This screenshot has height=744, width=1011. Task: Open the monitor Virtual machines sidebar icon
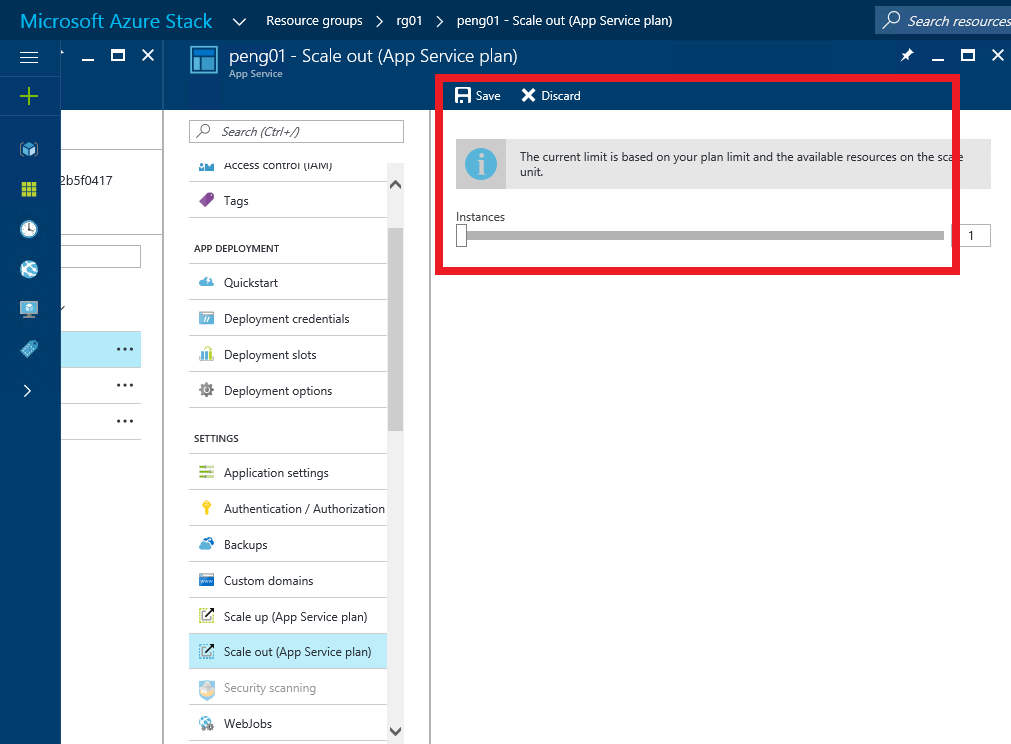[x=29, y=309]
